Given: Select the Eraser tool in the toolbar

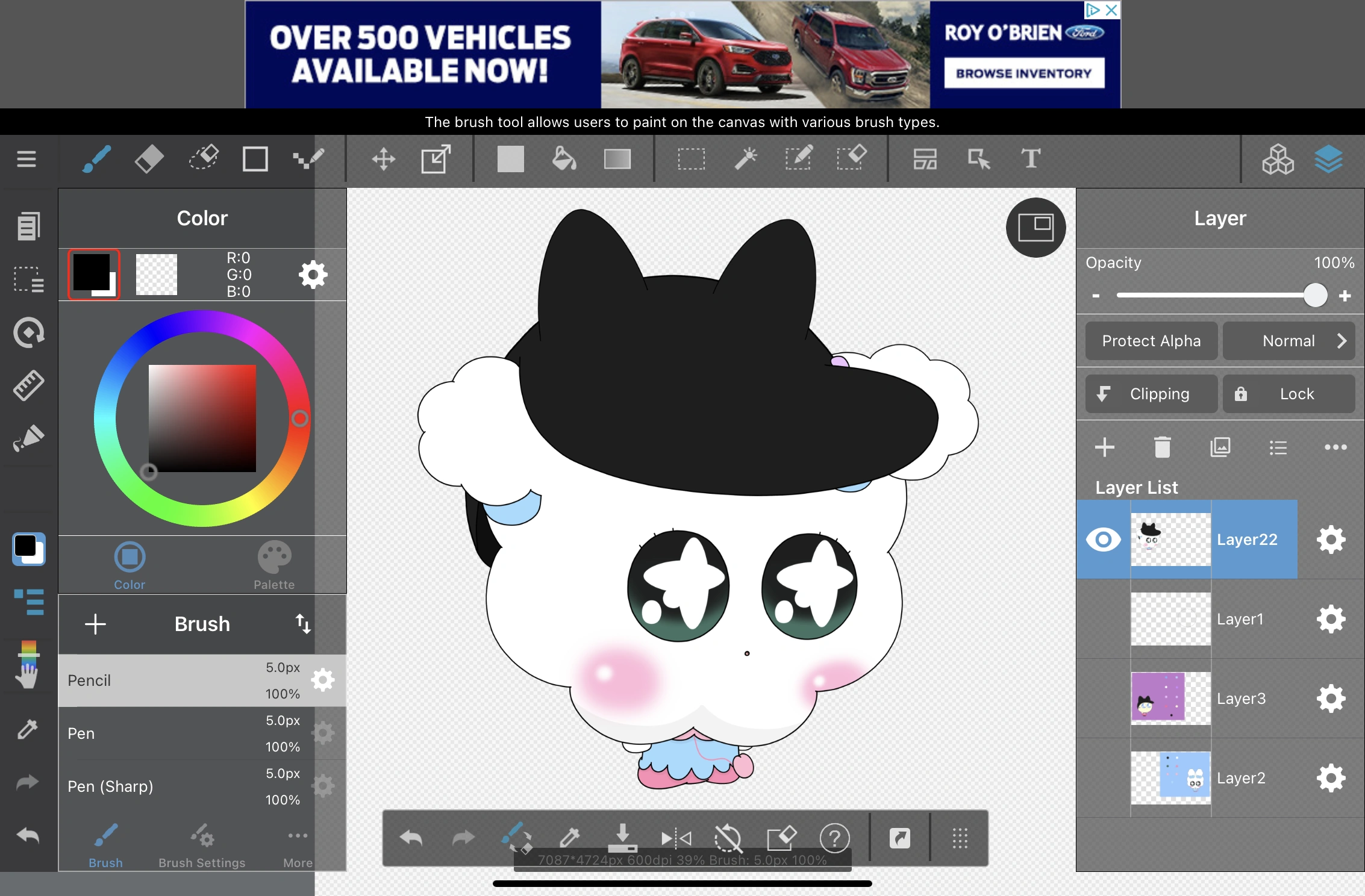Looking at the screenshot, I should point(149,158).
